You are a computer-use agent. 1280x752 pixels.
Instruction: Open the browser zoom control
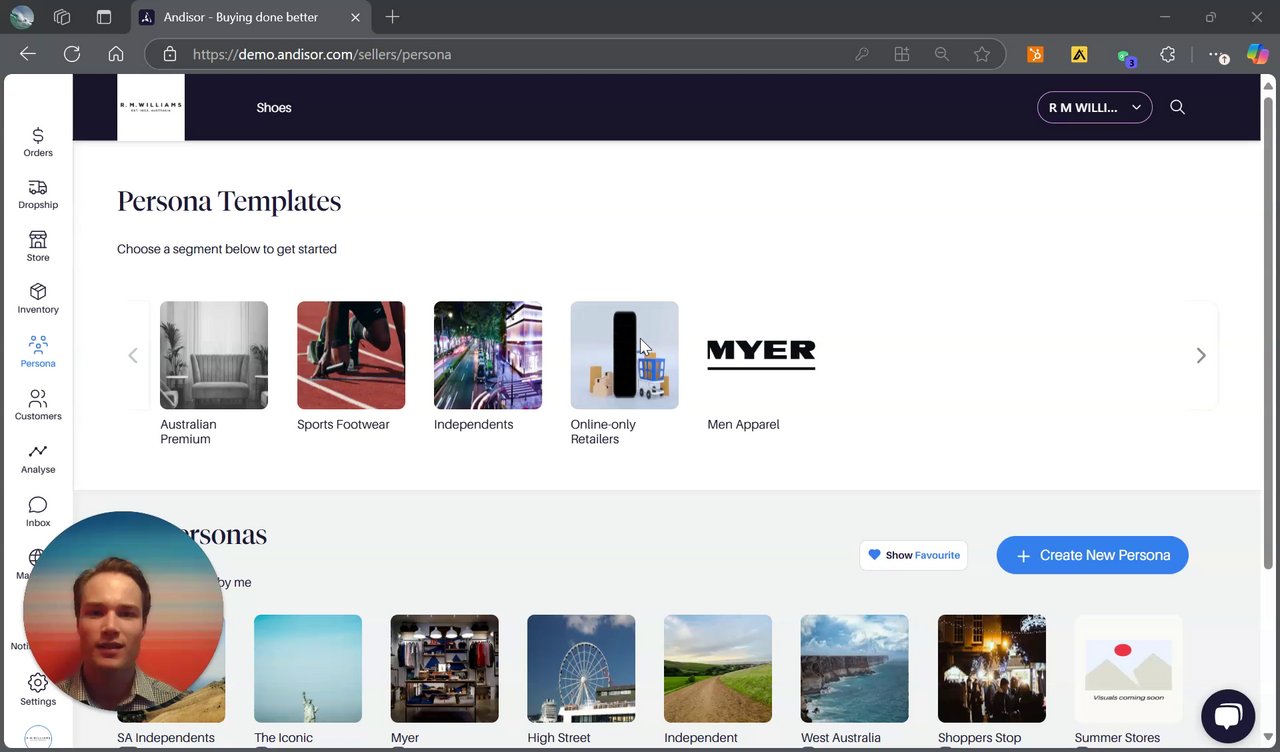942,54
